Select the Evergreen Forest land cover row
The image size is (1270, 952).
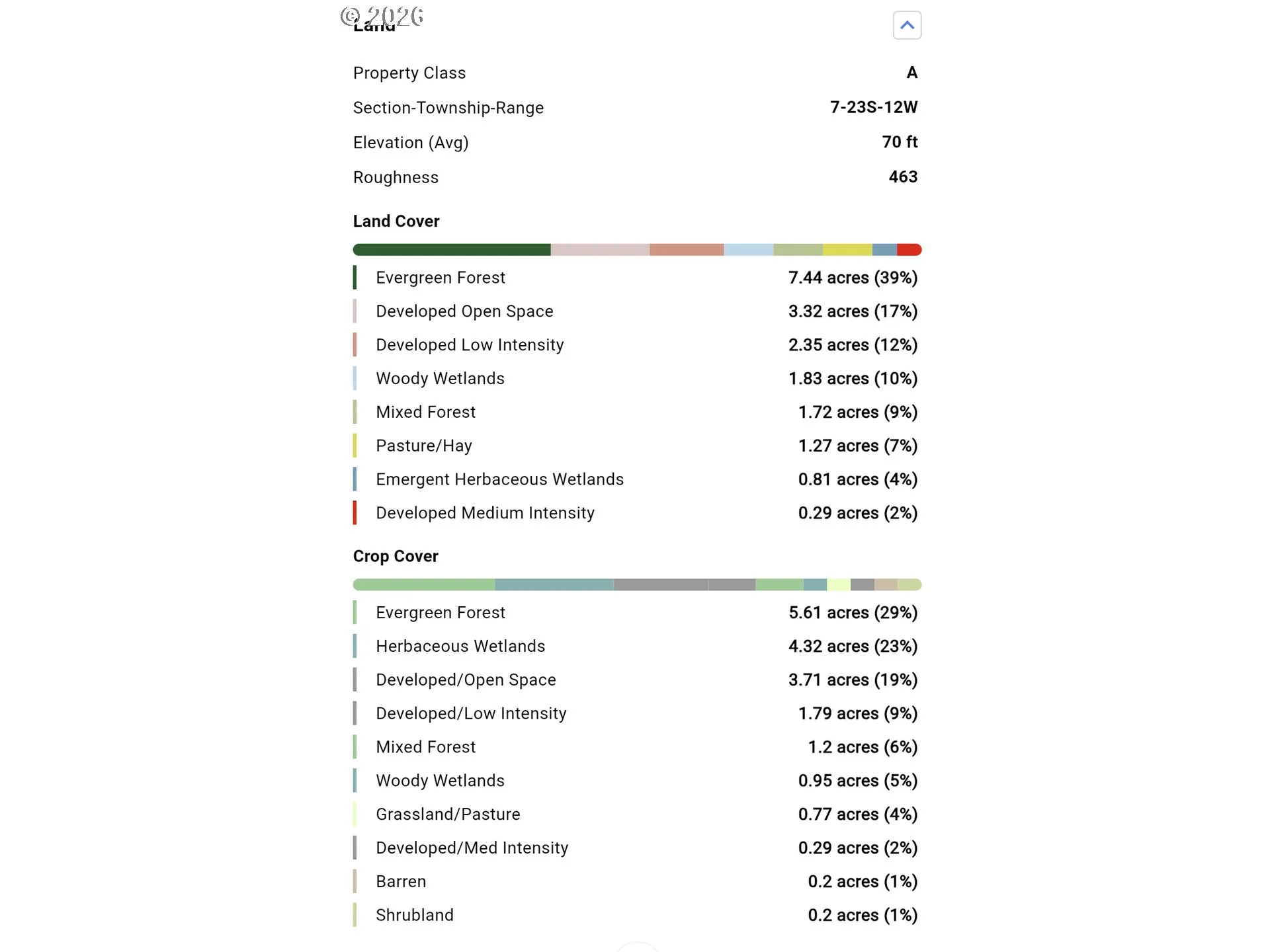pyautogui.click(x=636, y=278)
